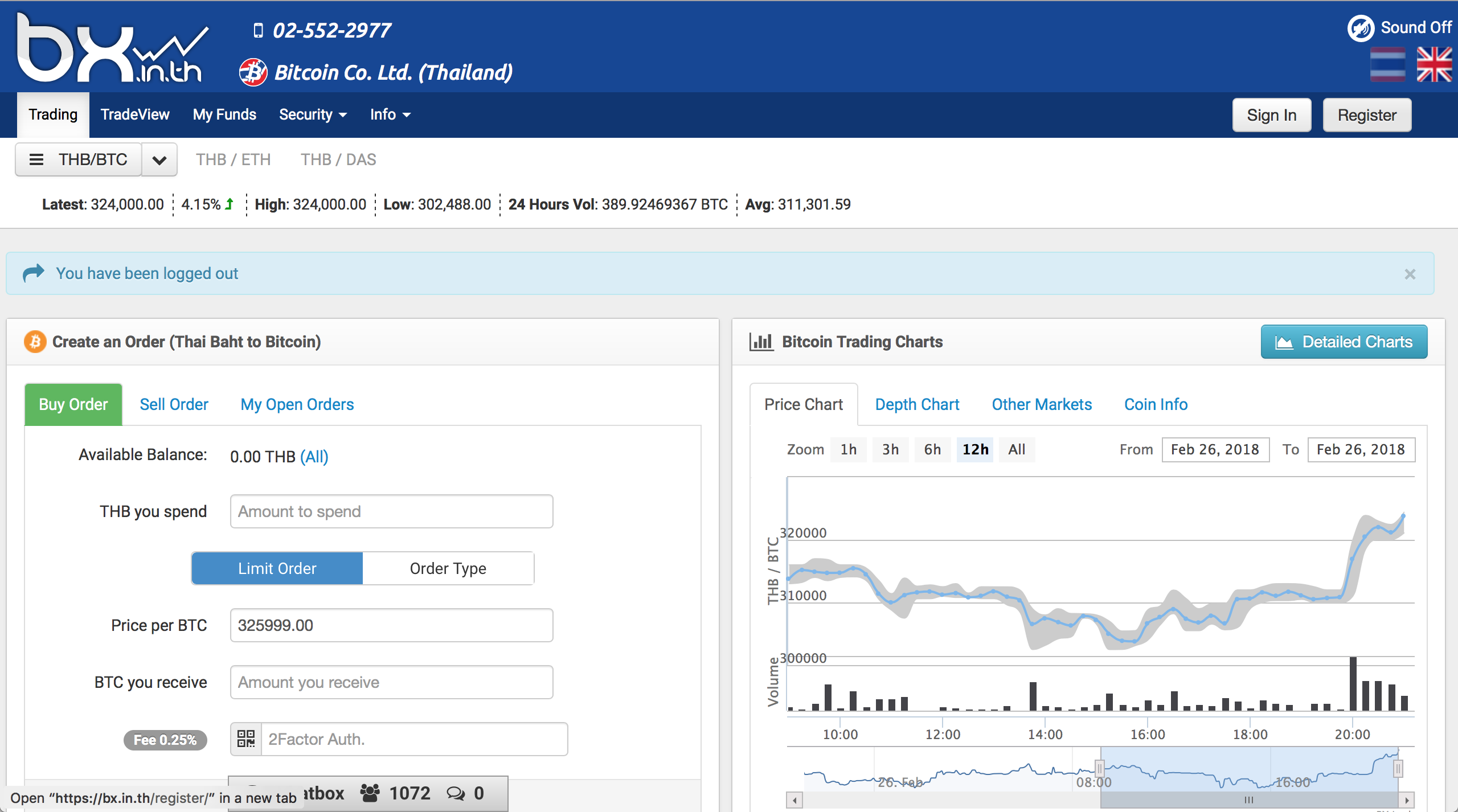Click the chatbox users icon
This screenshot has width=1458, height=812.
[370, 793]
